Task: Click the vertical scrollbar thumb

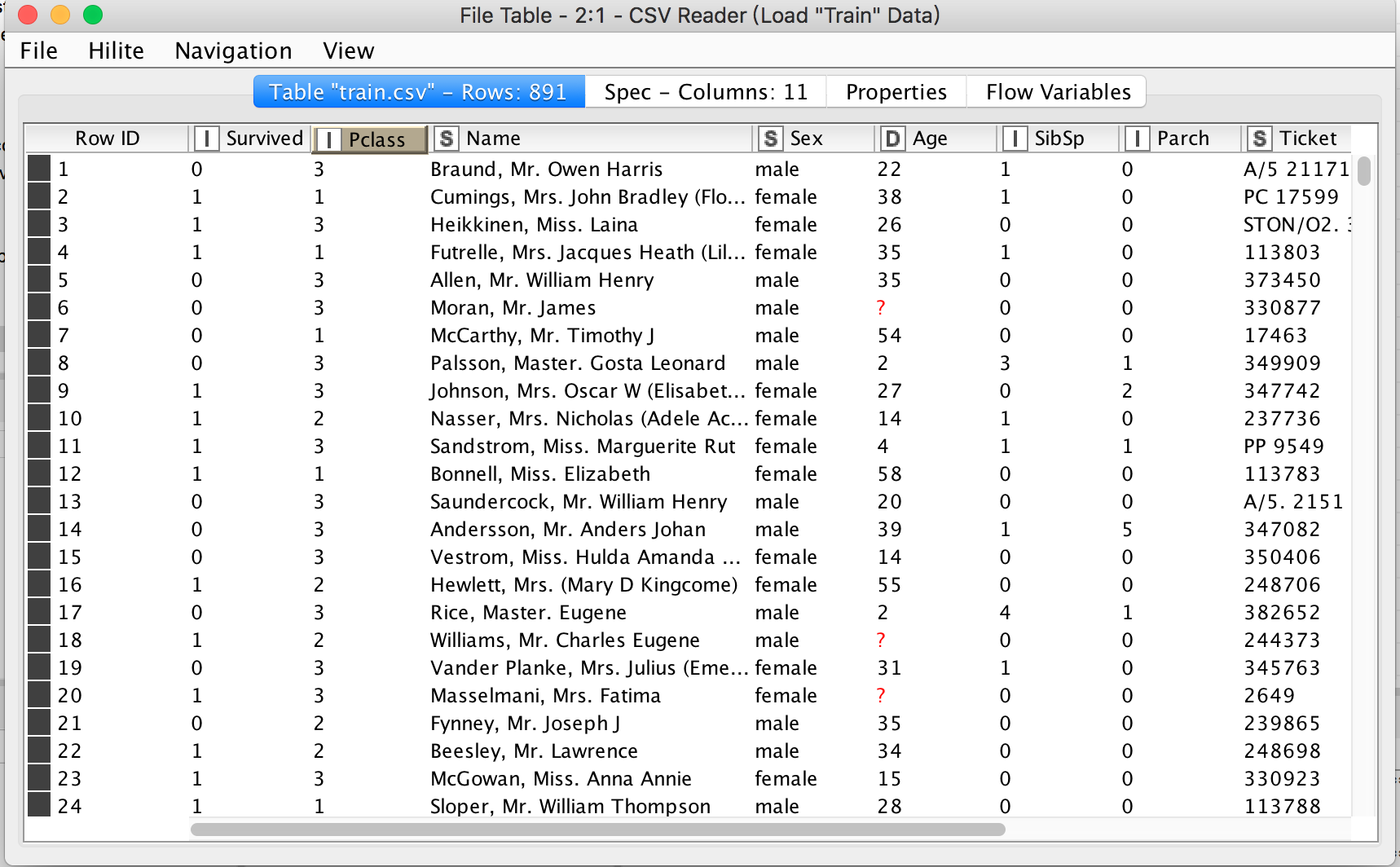Action: tap(1363, 171)
